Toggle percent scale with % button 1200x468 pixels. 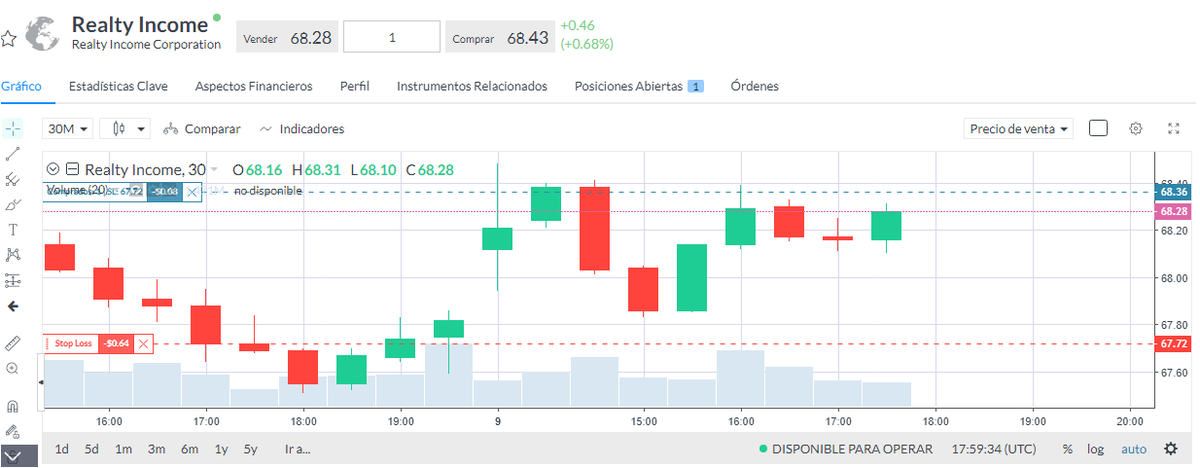pos(1068,449)
